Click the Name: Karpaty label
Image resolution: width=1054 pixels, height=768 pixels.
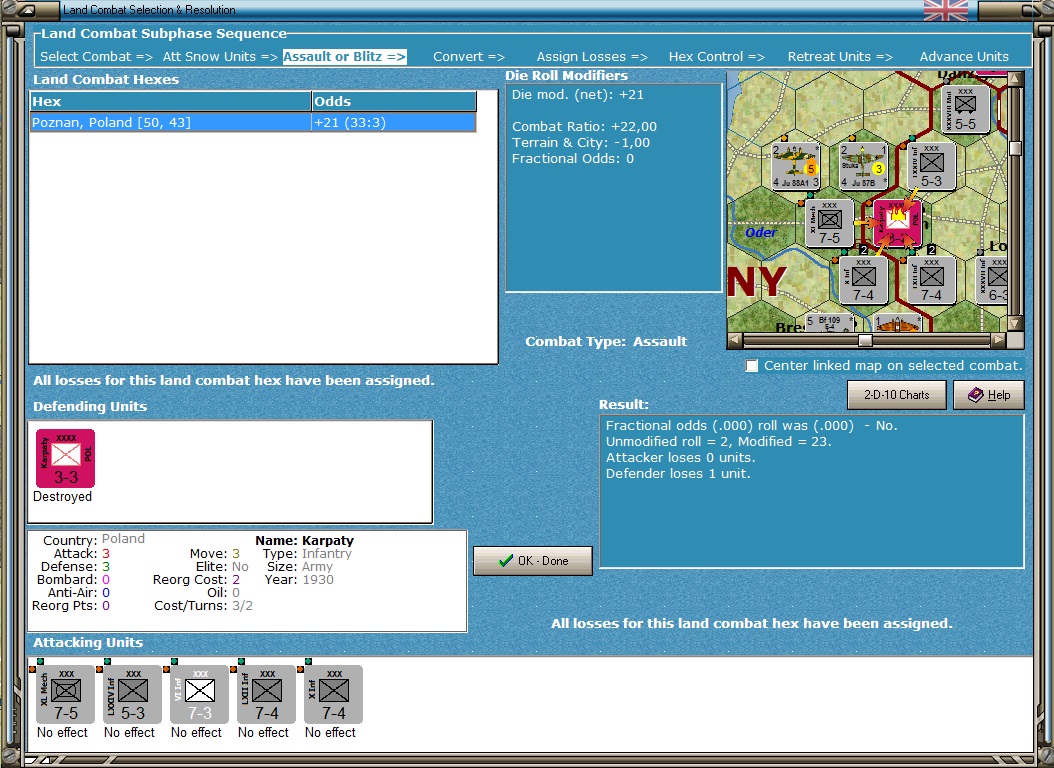[x=305, y=540]
